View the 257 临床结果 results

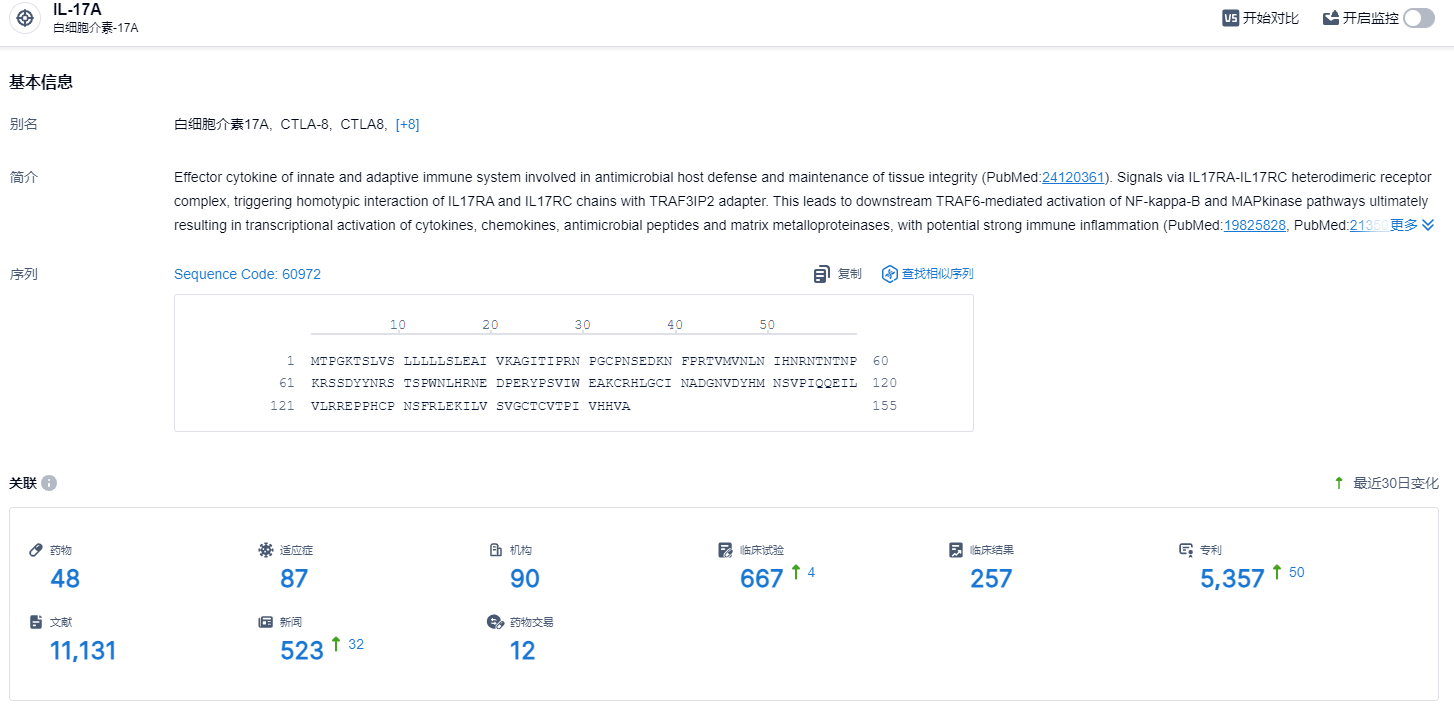pos(991,579)
